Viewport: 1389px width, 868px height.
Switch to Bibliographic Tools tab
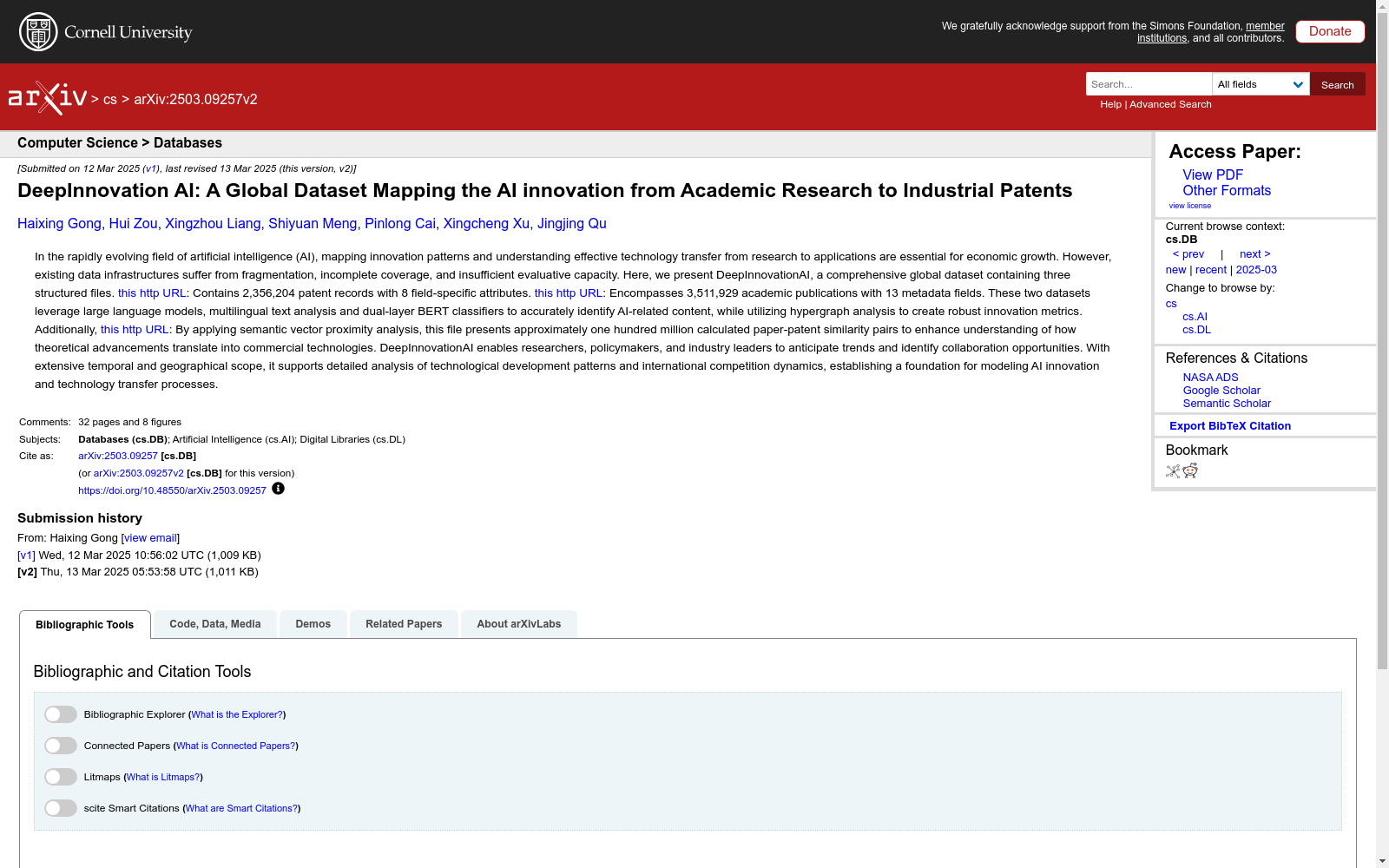(x=85, y=625)
